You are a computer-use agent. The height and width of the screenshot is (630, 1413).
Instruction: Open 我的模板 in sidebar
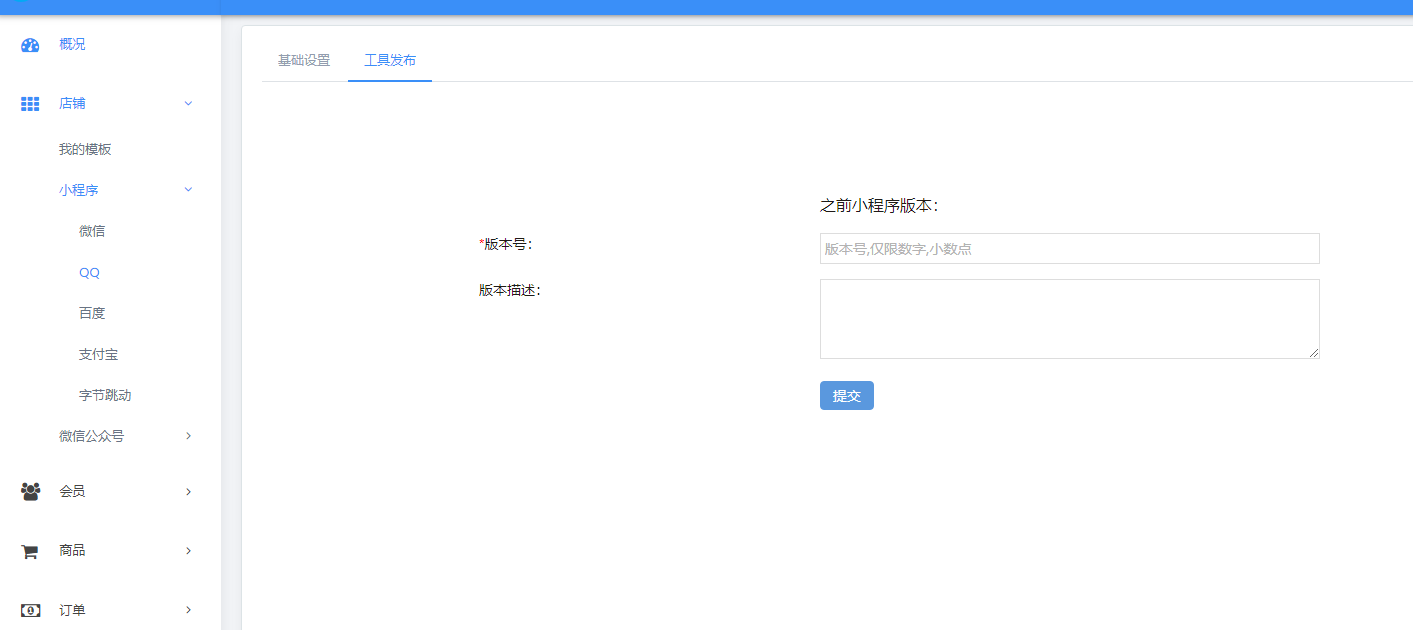pos(85,149)
